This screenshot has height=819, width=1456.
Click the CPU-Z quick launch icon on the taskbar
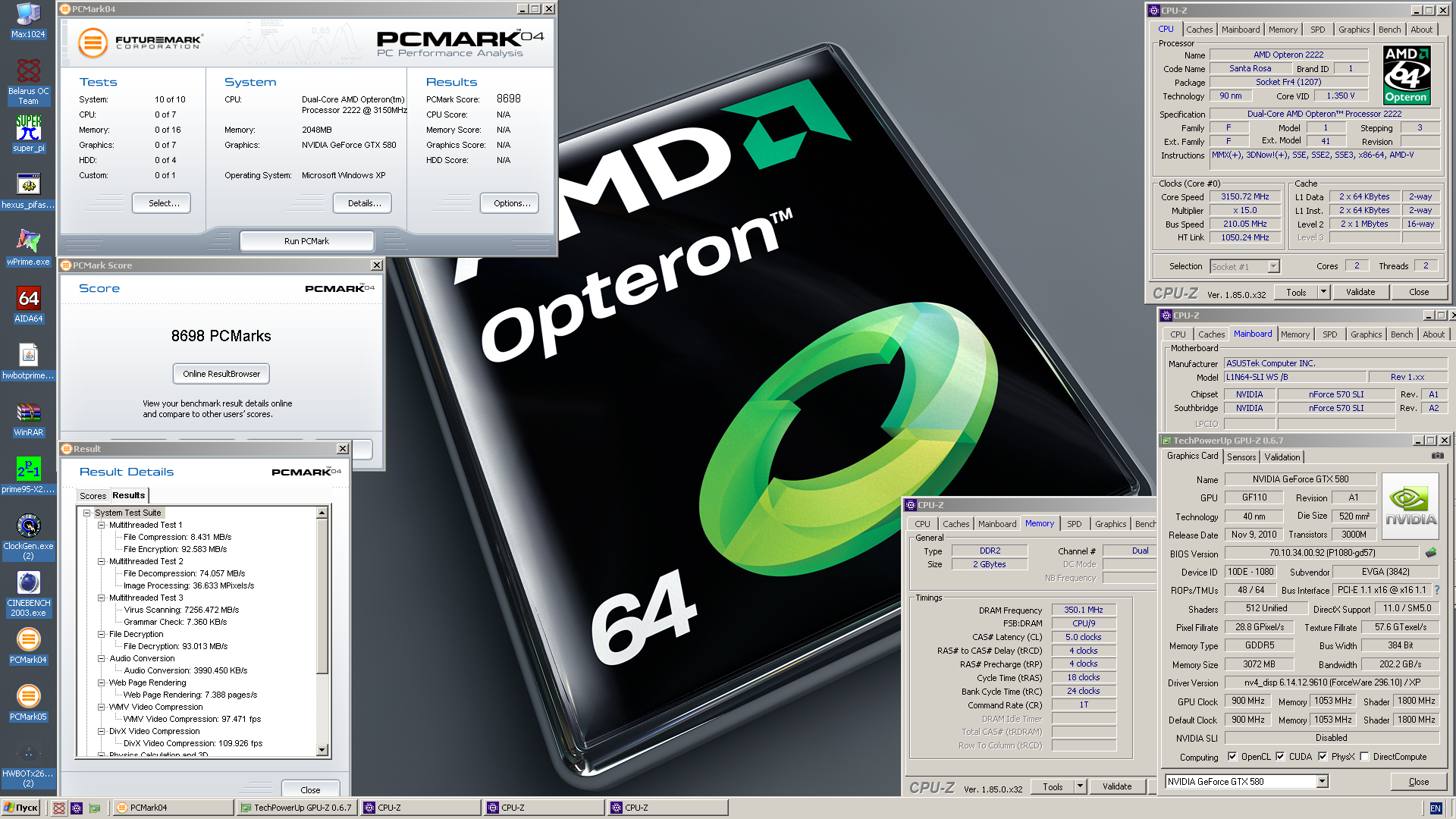pyautogui.click(x=77, y=808)
